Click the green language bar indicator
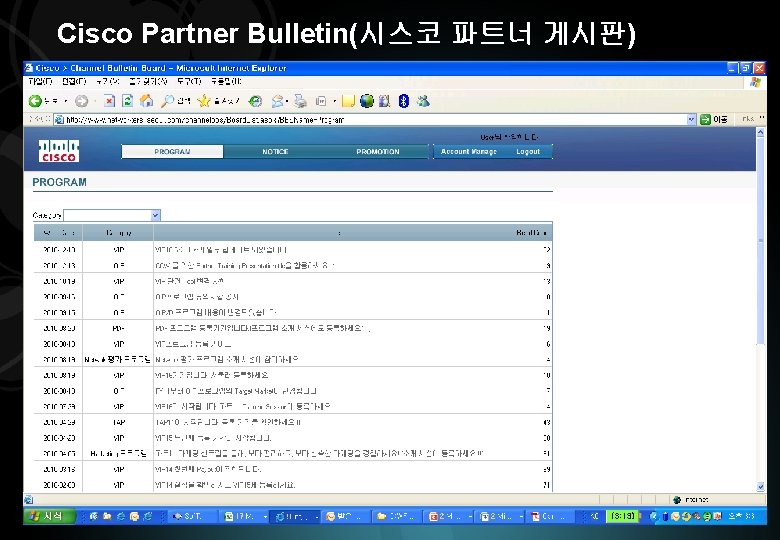 tap(623, 517)
